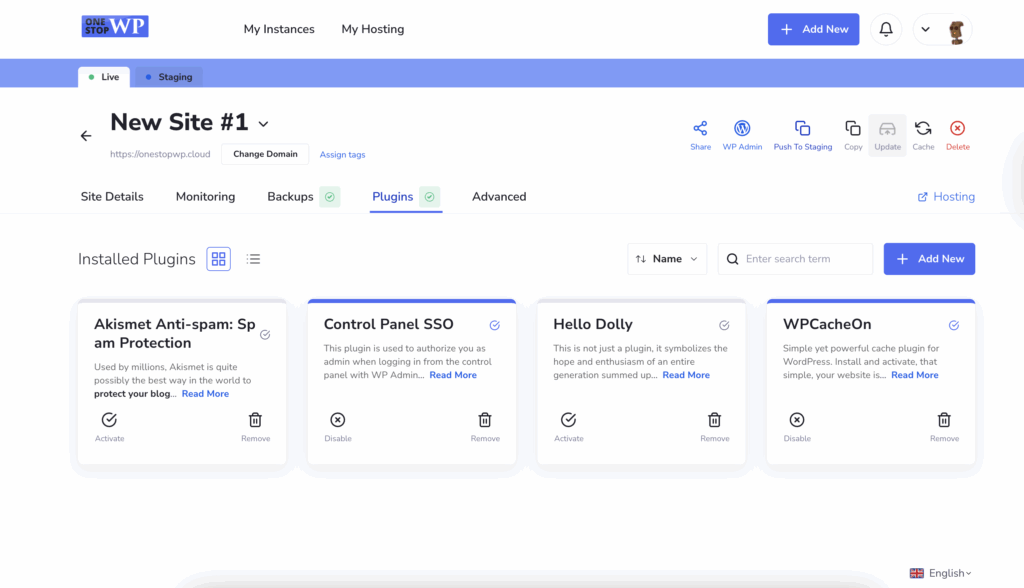1024x588 pixels.
Task: Open the Advanced tab
Action: tap(499, 197)
